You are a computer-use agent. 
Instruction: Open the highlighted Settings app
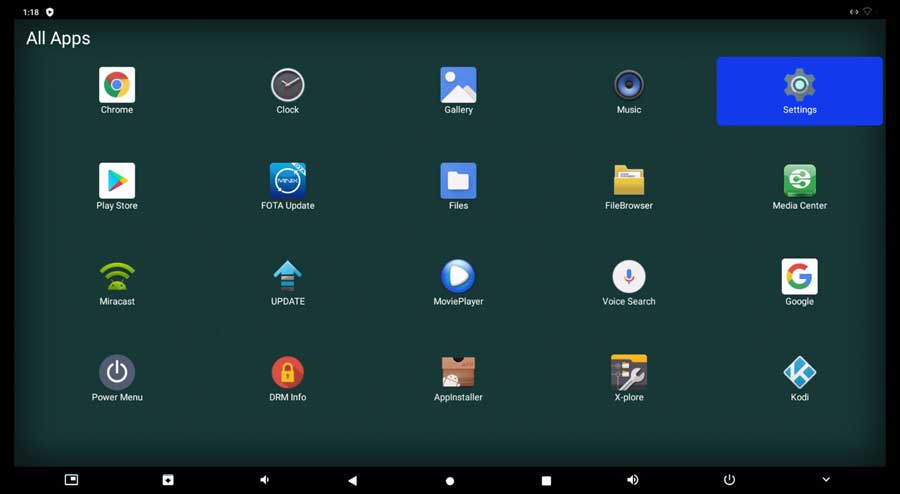800,91
